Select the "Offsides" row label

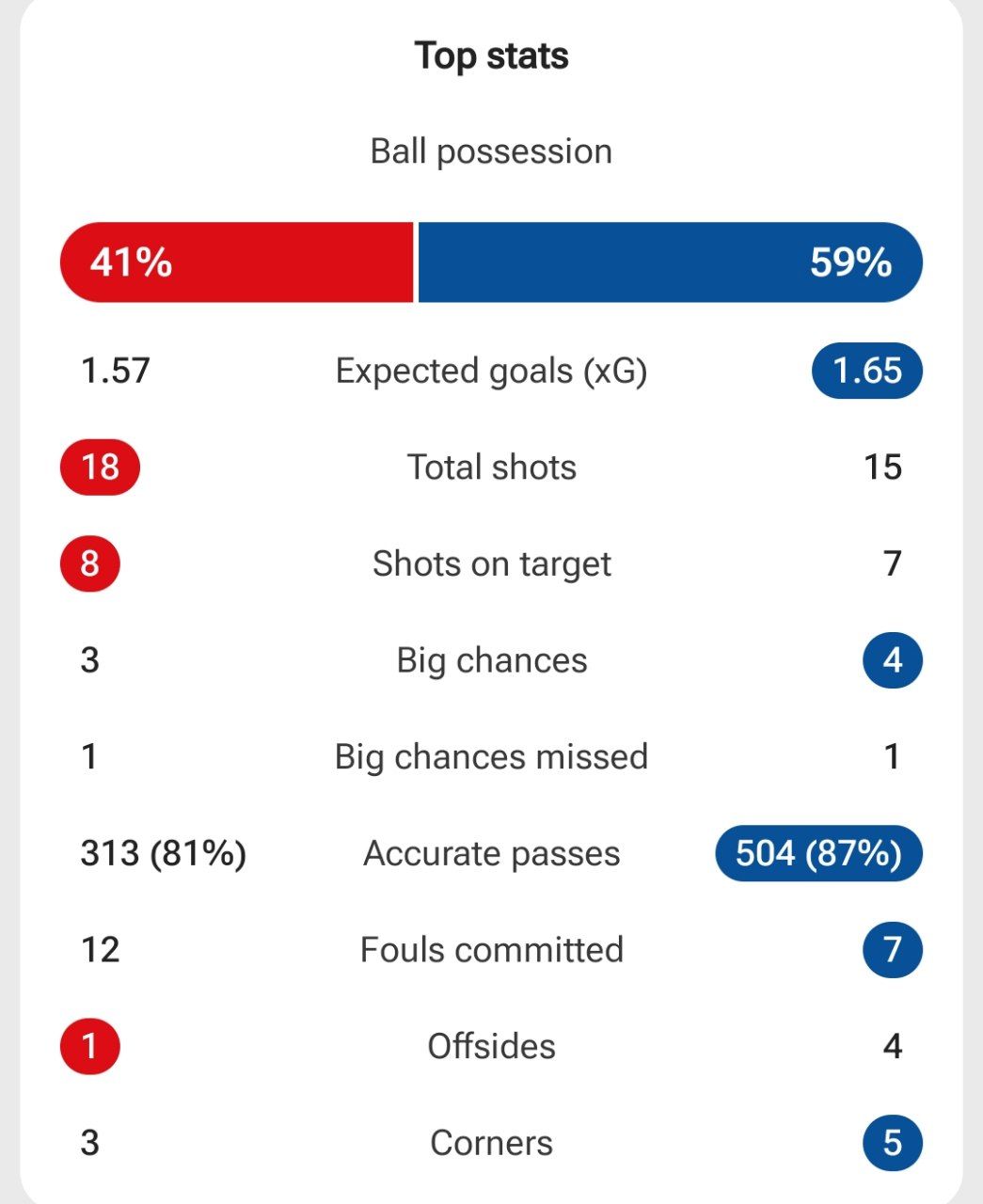[x=491, y=1046]
